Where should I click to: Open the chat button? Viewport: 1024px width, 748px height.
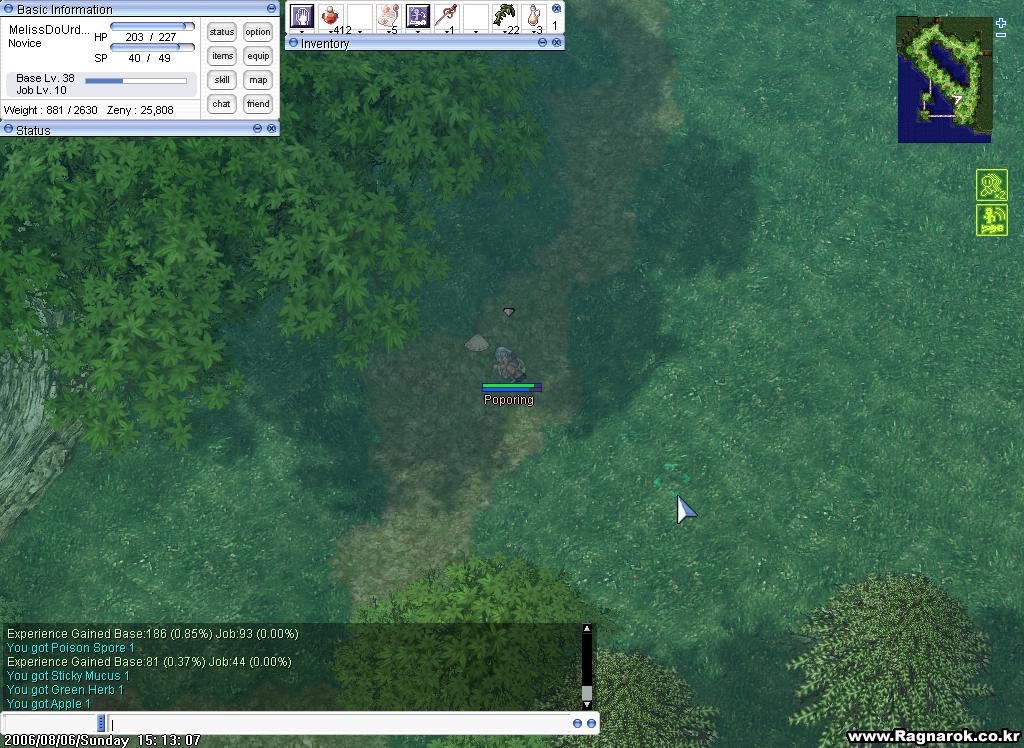tap(222, 104)
